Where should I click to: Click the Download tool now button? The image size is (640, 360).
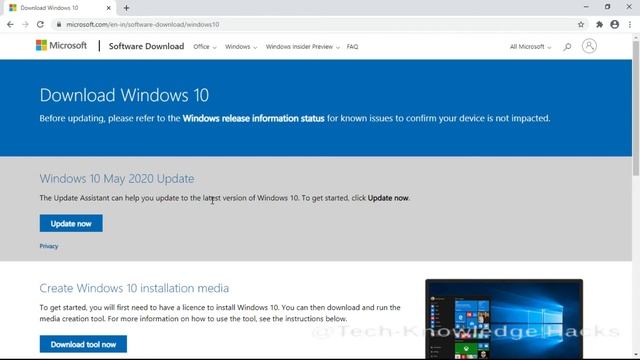coord(83,344)
